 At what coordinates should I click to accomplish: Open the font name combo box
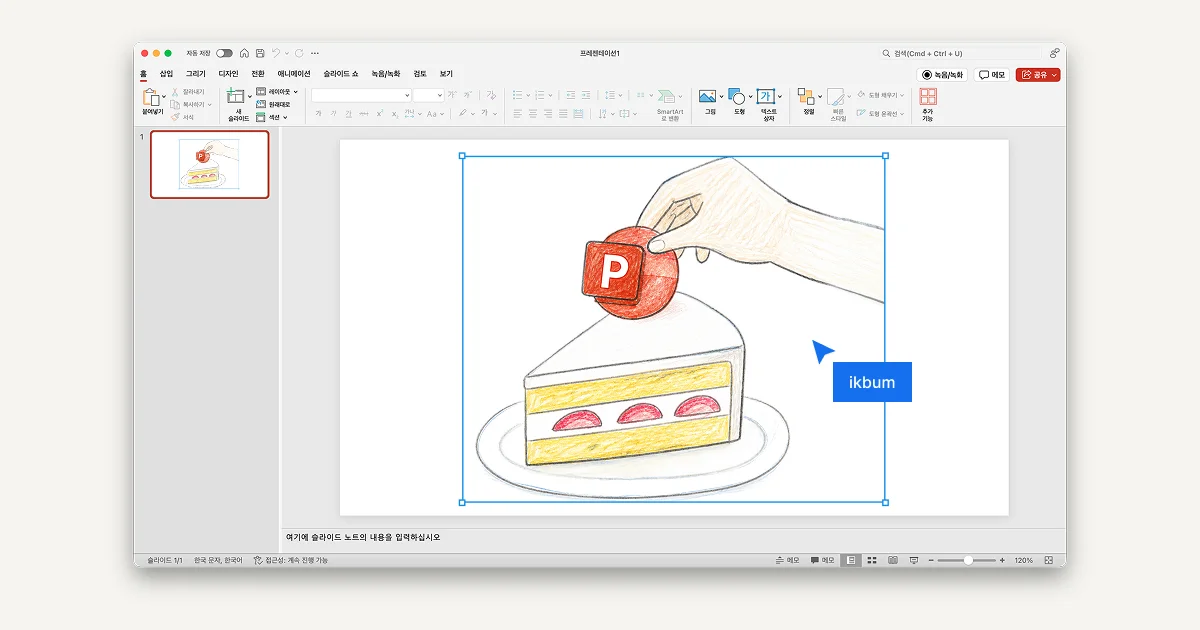point(361,95)
